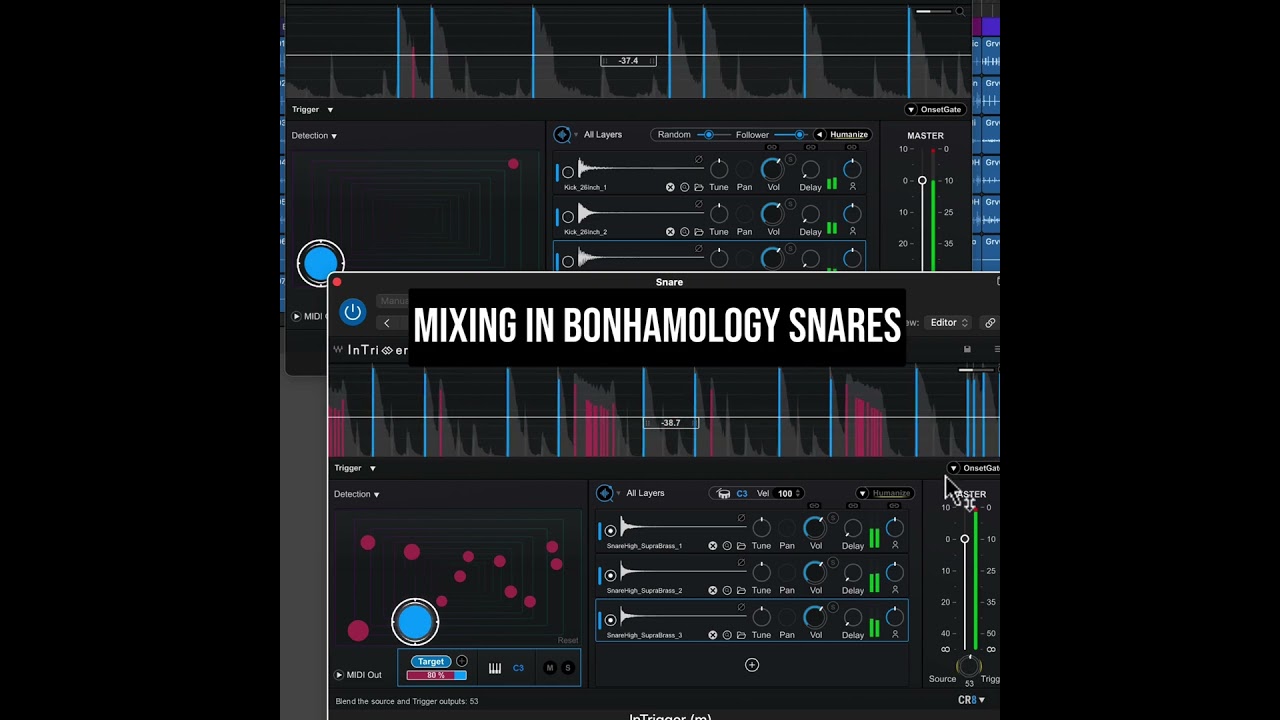Toggle activation of SnareHigh_SupraBrass_1 layer
This screenshot has width=1280, height=720.
click(610, 531)
